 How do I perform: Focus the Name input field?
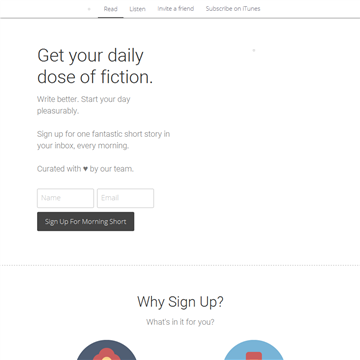pyautogui.click(x=65, y=198)
